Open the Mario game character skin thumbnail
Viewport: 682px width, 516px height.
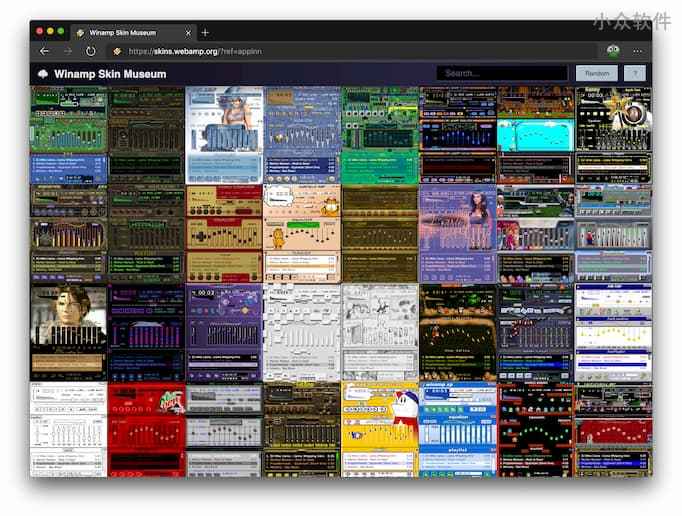(613, 234)
